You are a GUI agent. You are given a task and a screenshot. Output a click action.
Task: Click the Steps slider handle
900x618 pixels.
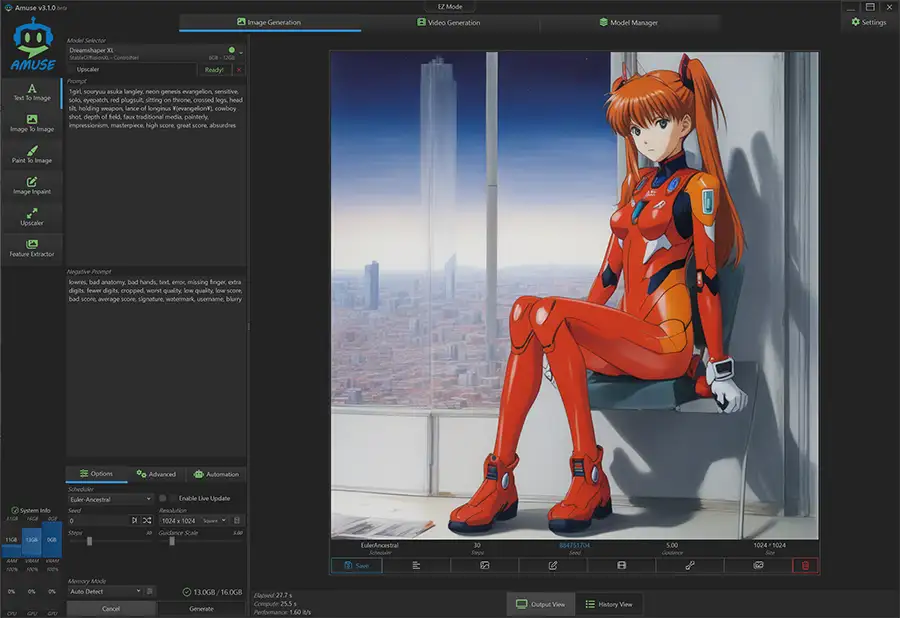[90, 541]
